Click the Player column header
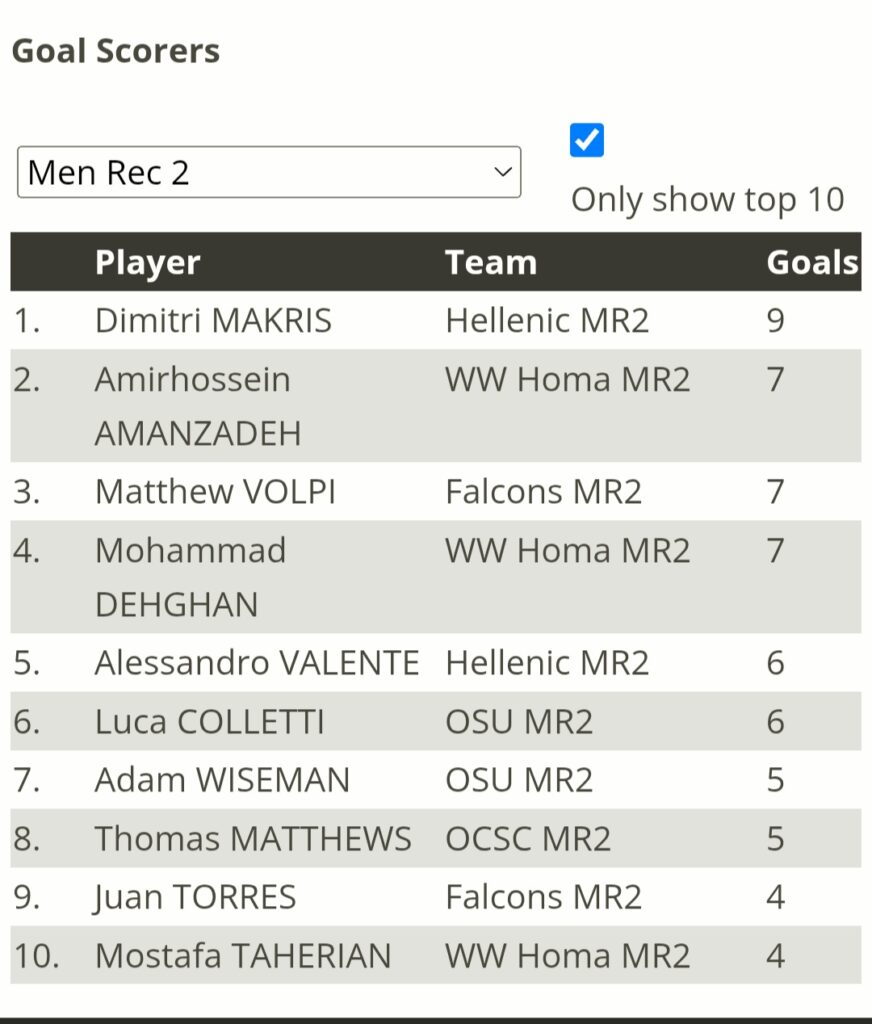The height and width of the screenshot is (1024, 872). tap(148, 263)
